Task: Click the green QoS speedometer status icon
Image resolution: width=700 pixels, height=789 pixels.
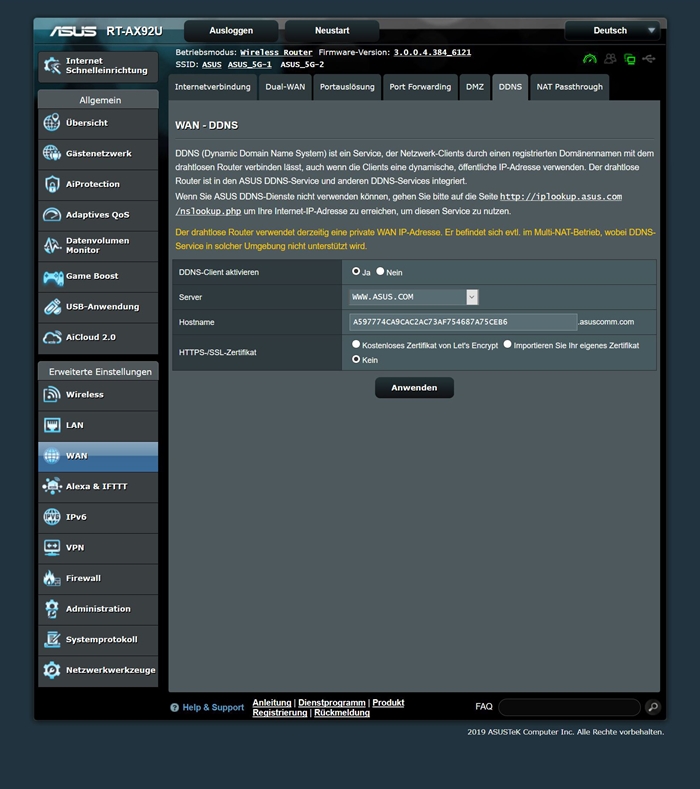Action: pos(590,59)
